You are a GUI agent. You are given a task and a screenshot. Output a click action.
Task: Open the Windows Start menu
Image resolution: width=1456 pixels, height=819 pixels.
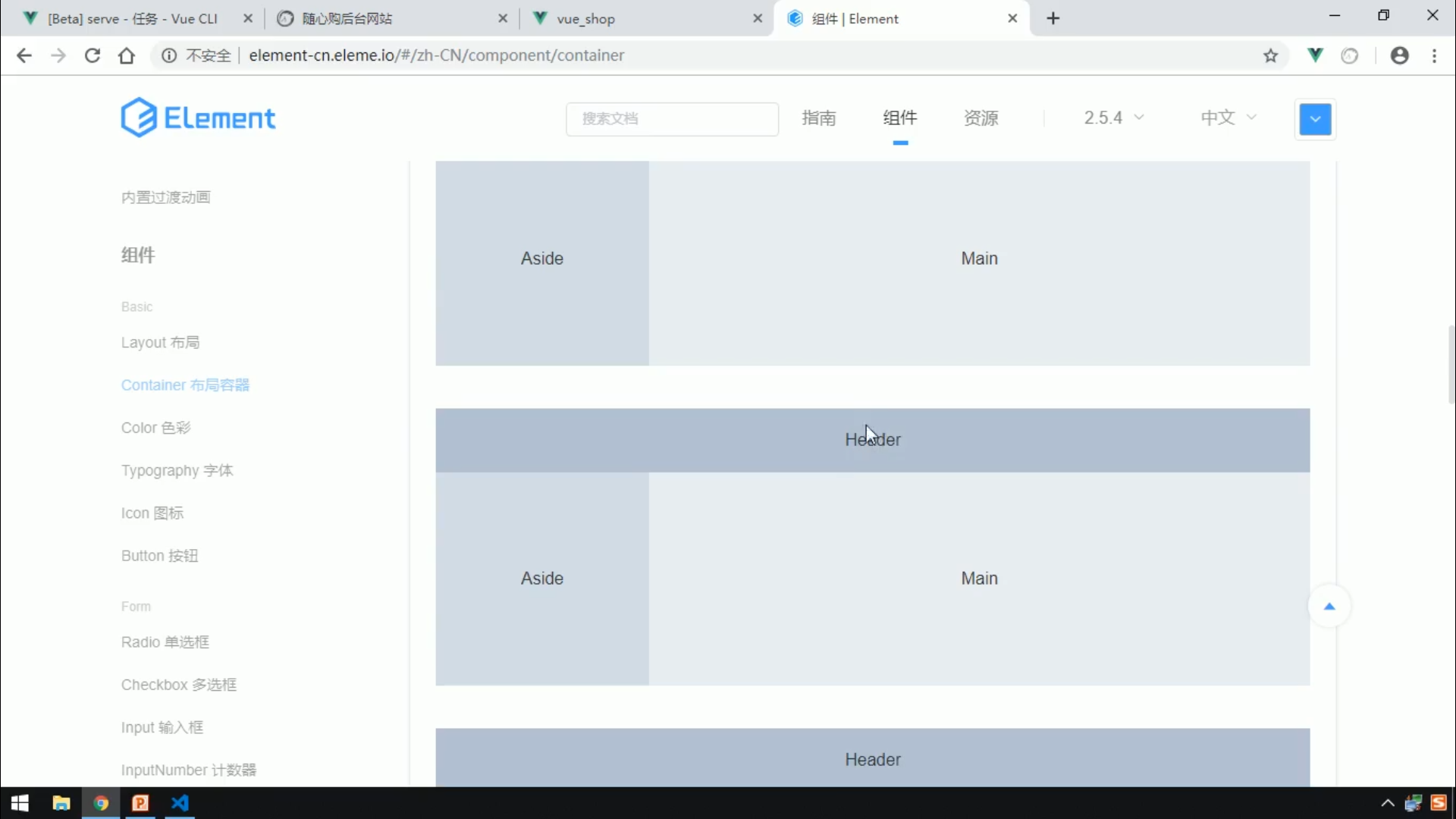point(20,803)
